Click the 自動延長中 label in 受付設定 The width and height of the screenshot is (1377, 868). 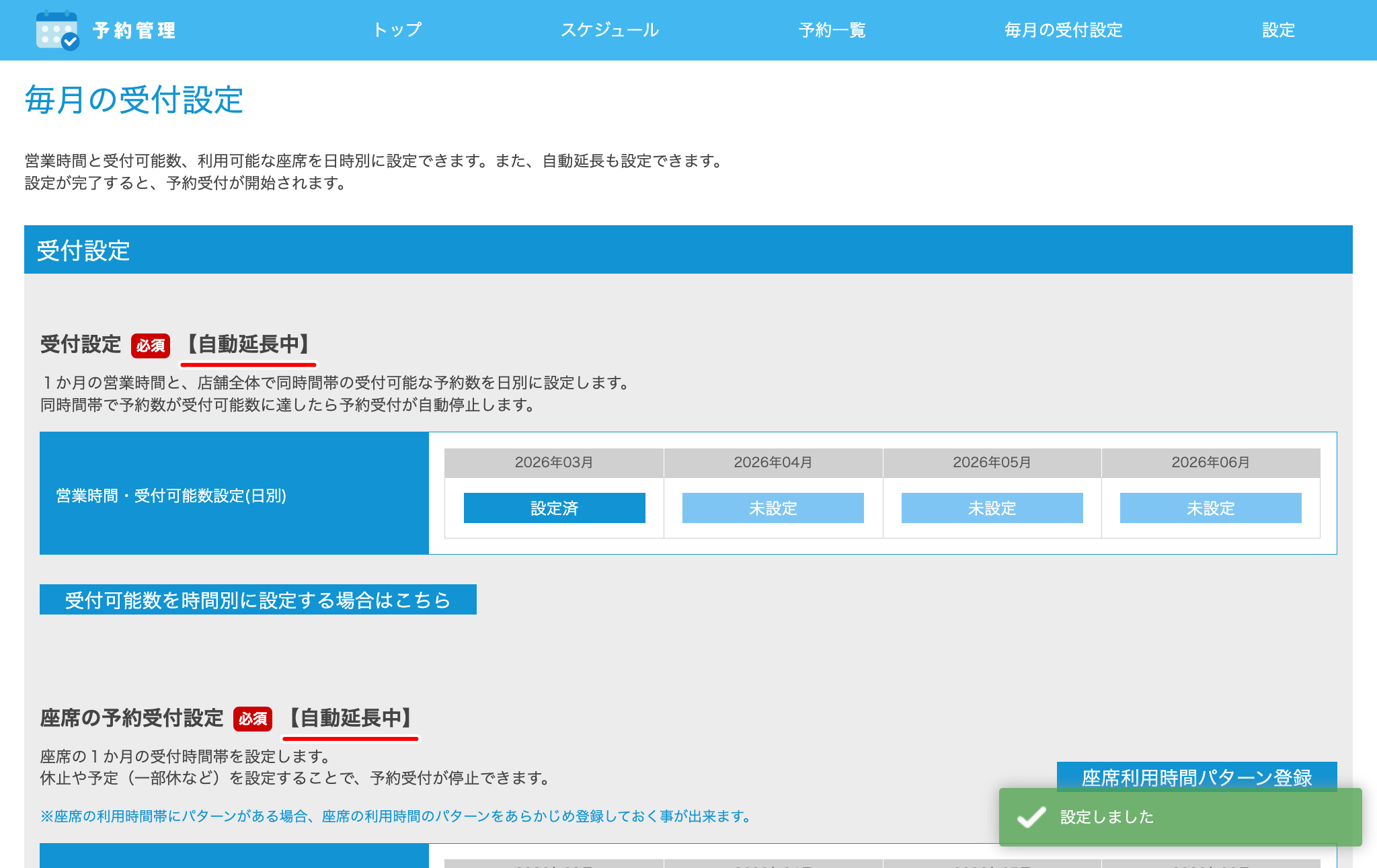pyautogui.click(x=248, y=345)
